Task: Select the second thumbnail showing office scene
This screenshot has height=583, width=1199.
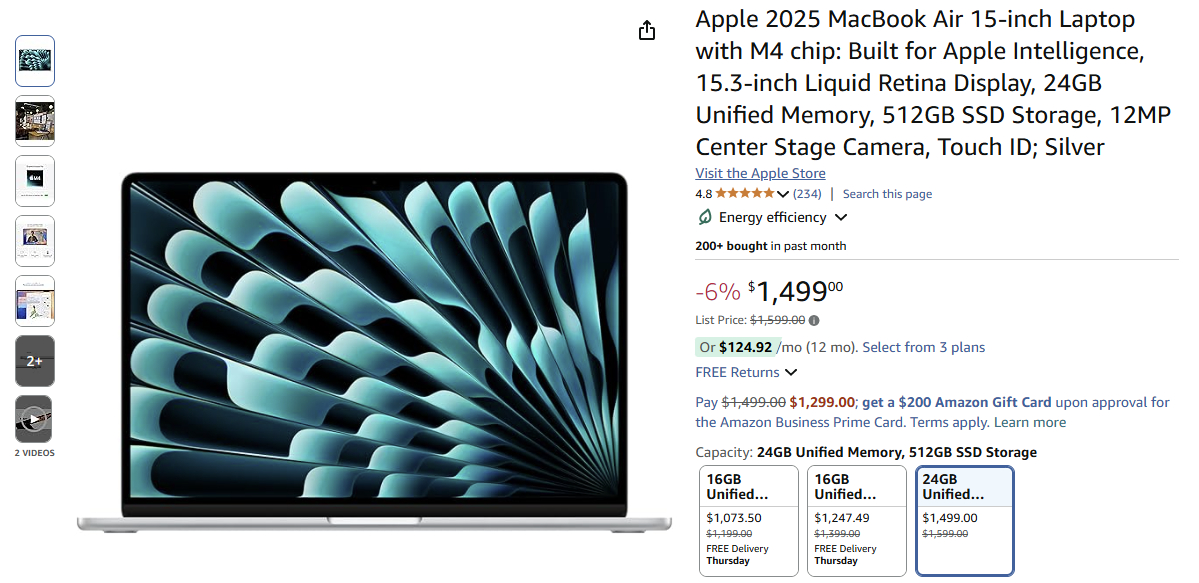Action: point(34,121)
